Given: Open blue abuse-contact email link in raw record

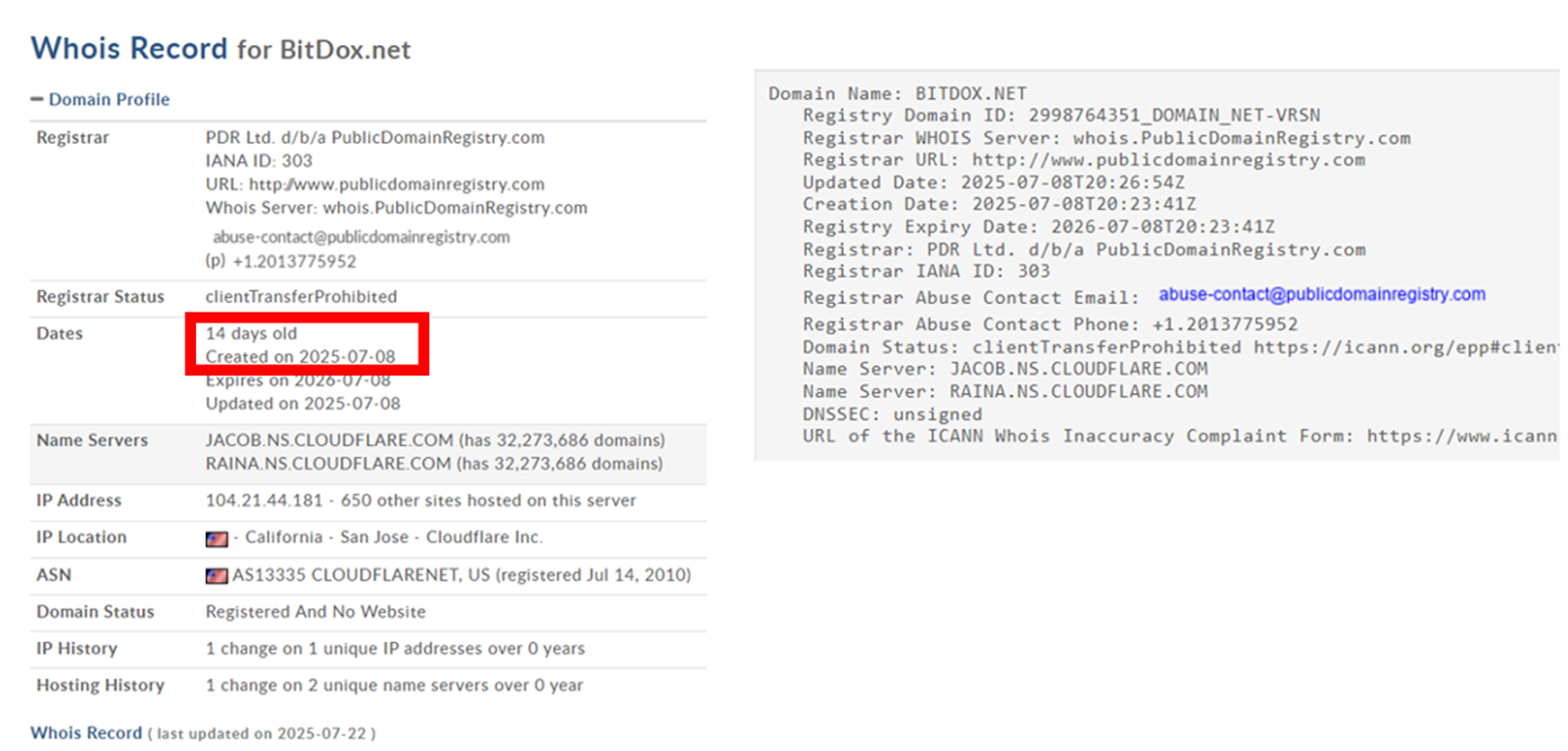Looking at the screenshot, I should [x=1321, y=294].
